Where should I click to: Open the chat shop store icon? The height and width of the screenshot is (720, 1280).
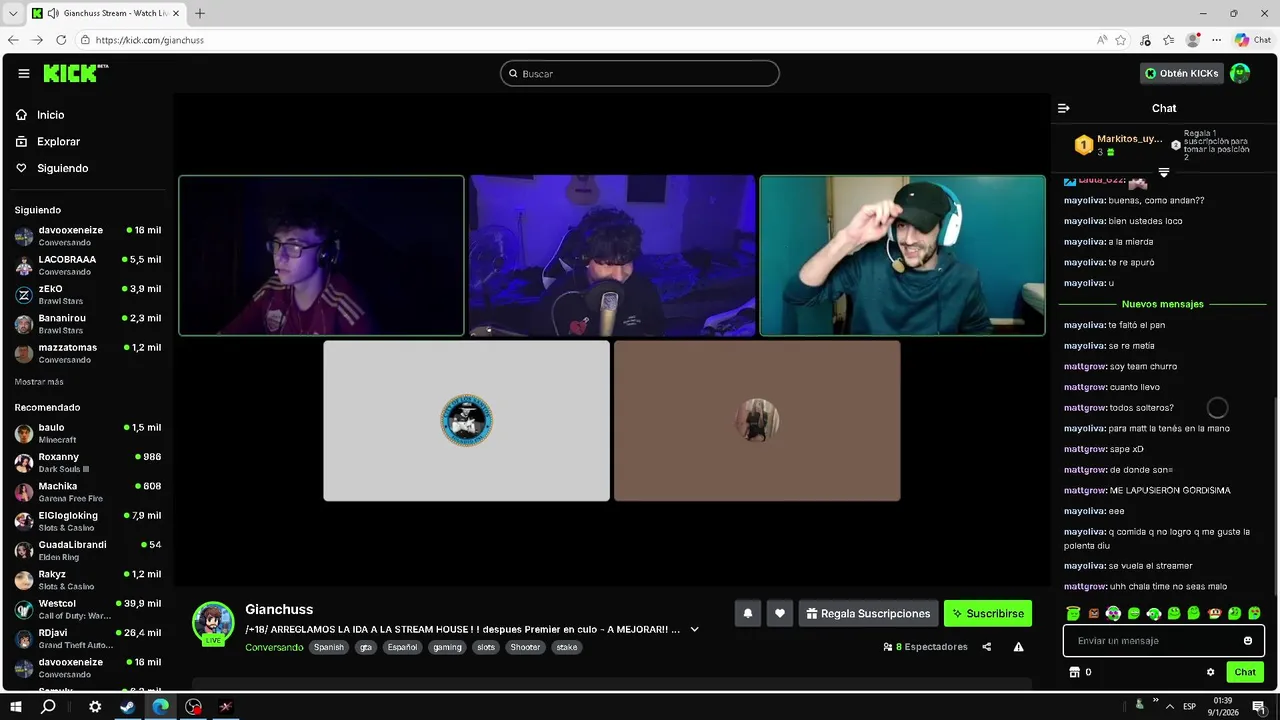[1075, 672]
